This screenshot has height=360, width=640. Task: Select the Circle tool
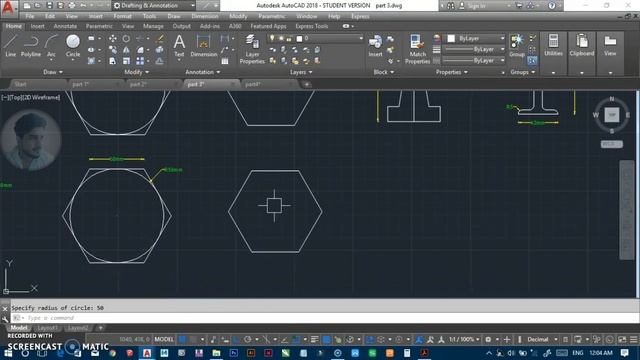point(73,45)
